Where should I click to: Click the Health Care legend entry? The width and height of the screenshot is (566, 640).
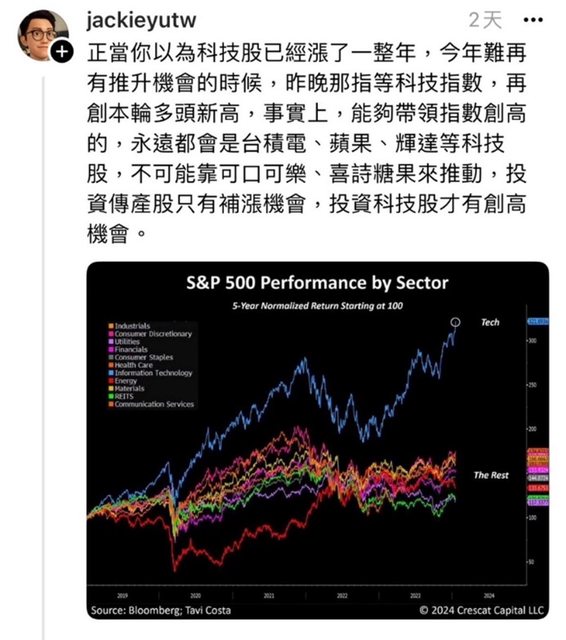pyautogui.click(x=130, y=365)
